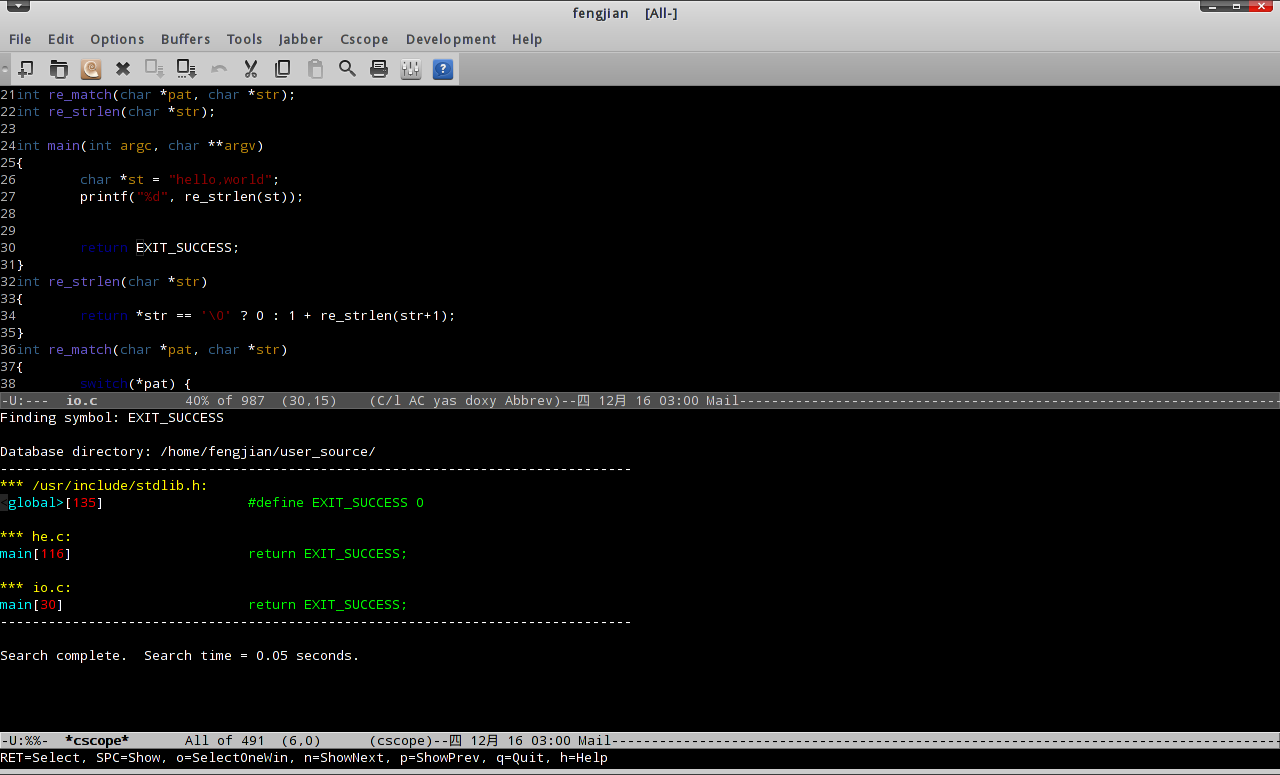Select the *** io.c: result heading
Image resolution: width=1280 pixels, height=775 pixels.
pyautogui.click(x=36, y=587)
